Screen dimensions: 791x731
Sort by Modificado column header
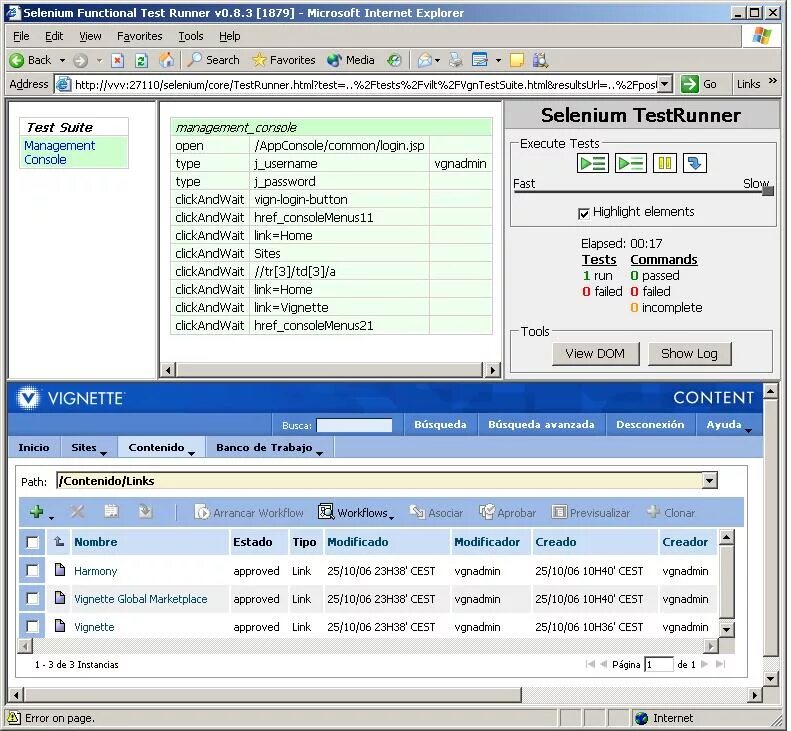pos(358,542)
